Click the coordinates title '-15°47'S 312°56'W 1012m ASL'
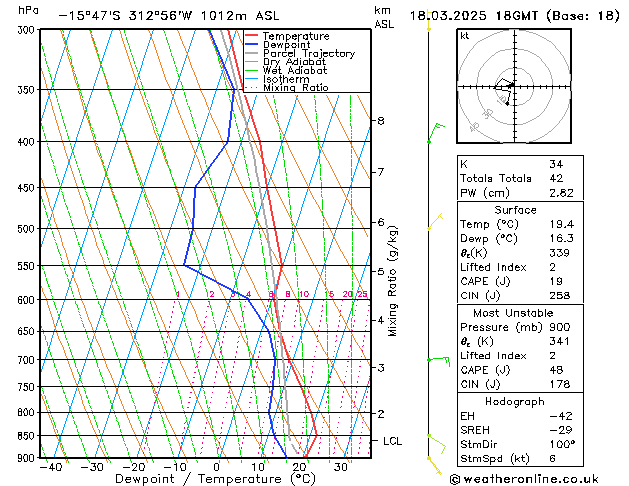The height and width of the screenshot is (486, 629). pyautogui.click(x=168, y=16)
